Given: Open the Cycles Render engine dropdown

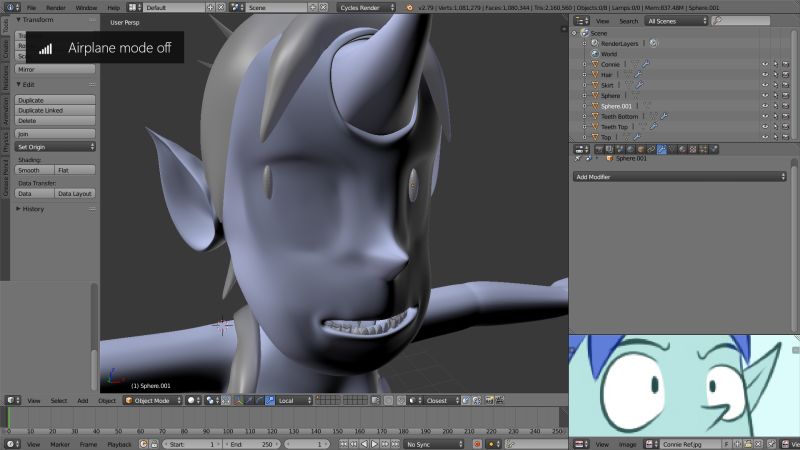Looking at the screenshot, I should (x=366, y=8).
